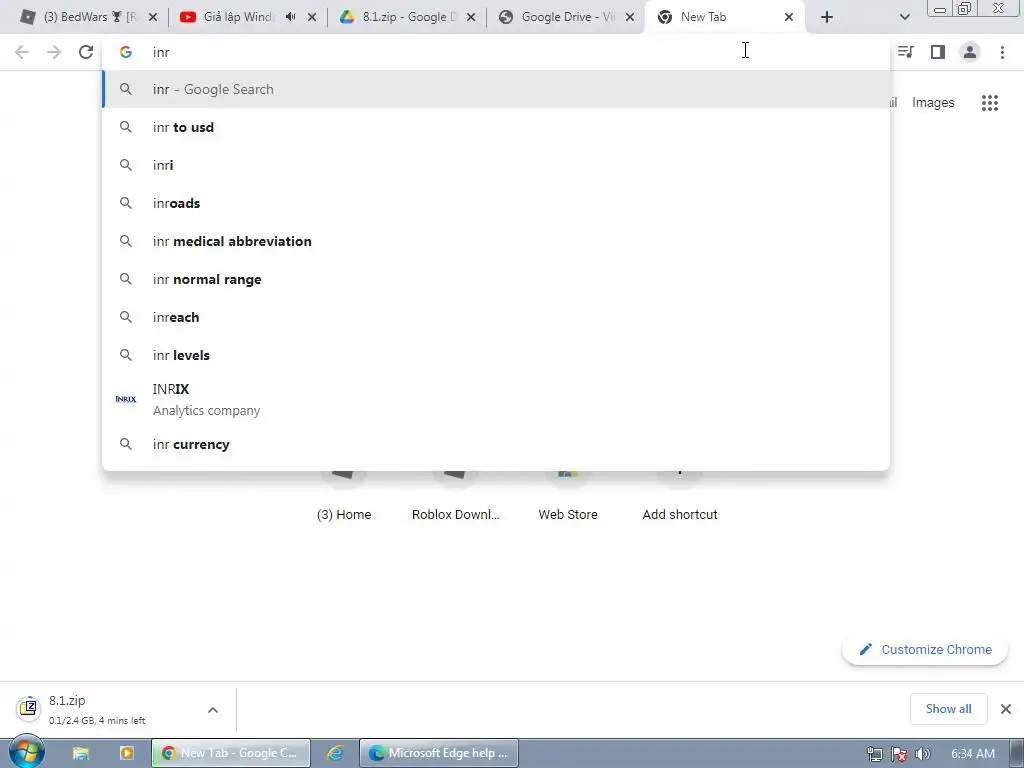Switch to the Google Drive - Vi tab
Screen dimensions: 1024x768
[x=565, y=17]
